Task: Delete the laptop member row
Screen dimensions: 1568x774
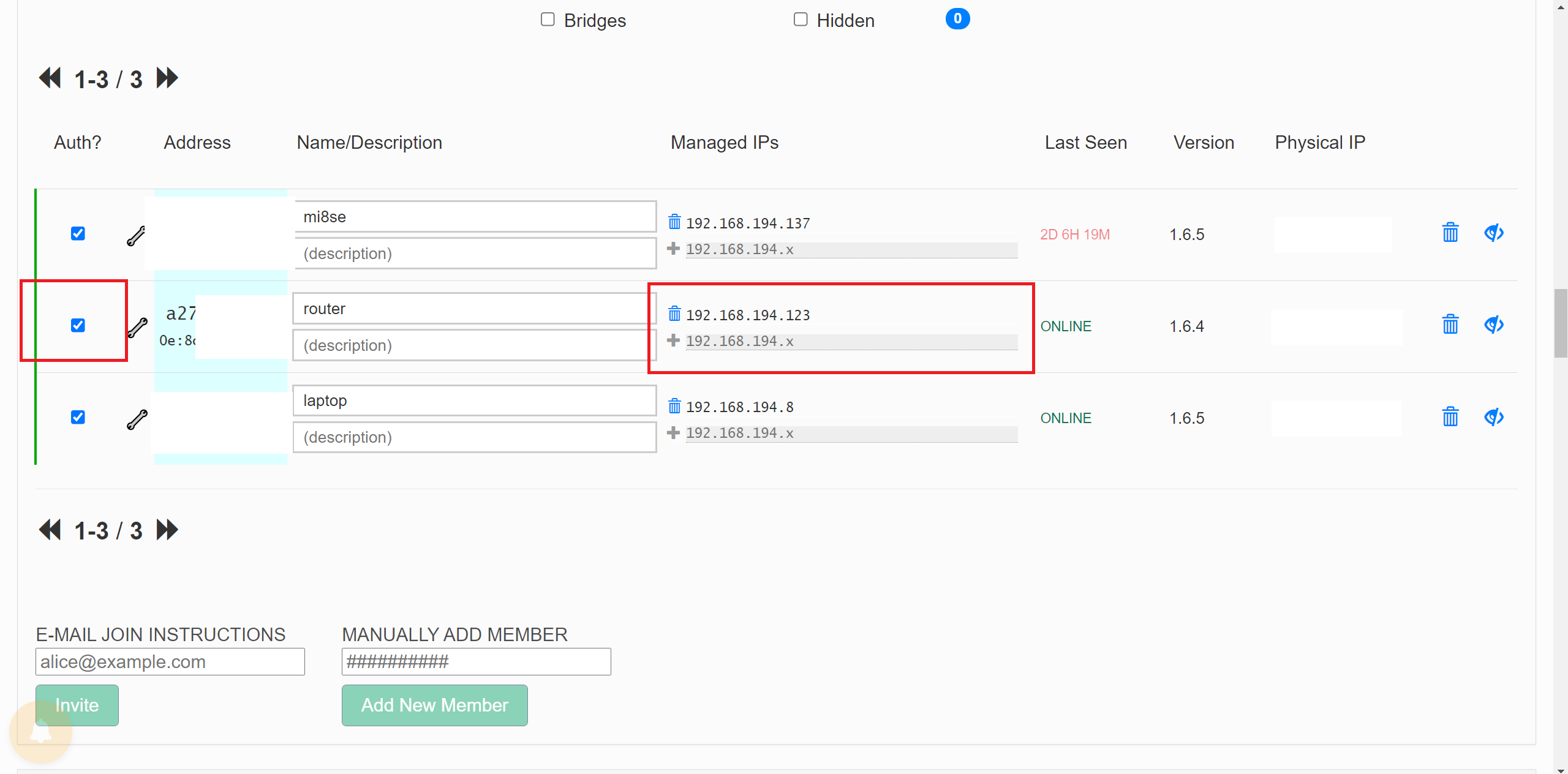Action: [x=1450, y=417]
